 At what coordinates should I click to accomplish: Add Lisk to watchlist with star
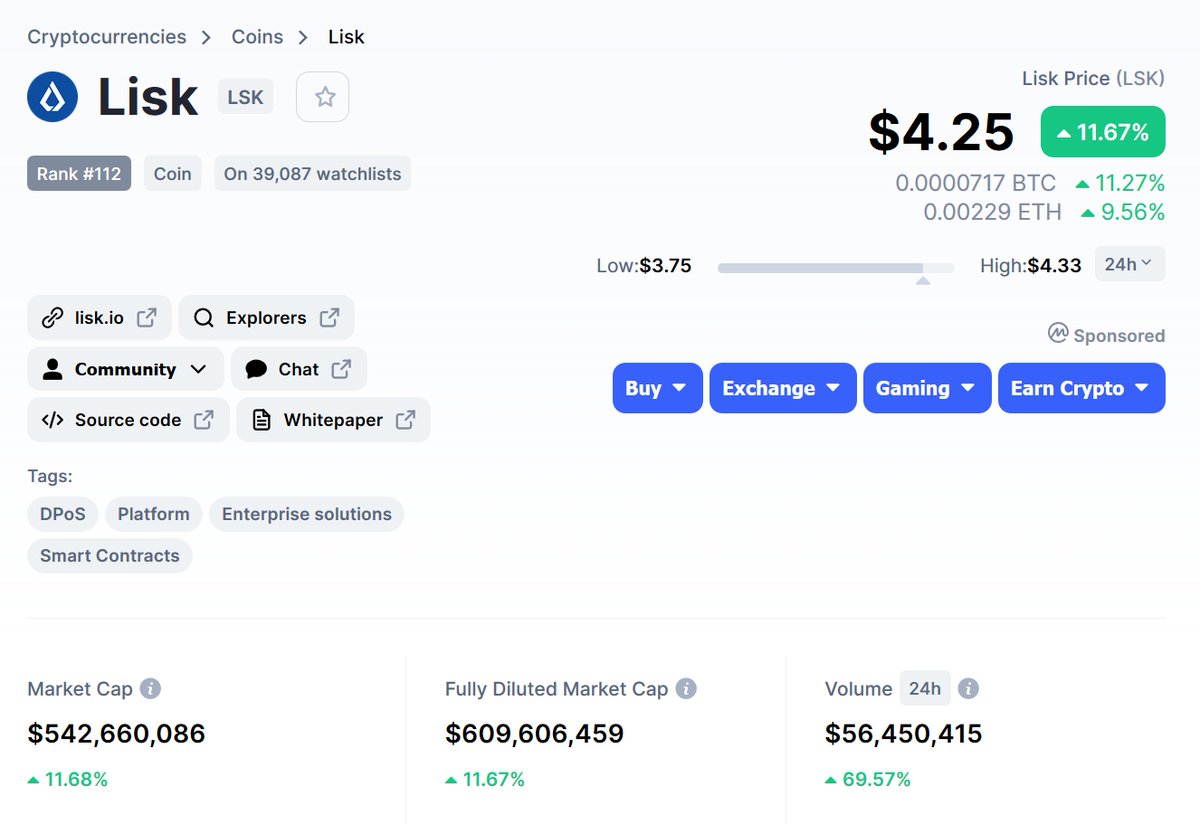point(323,97)
